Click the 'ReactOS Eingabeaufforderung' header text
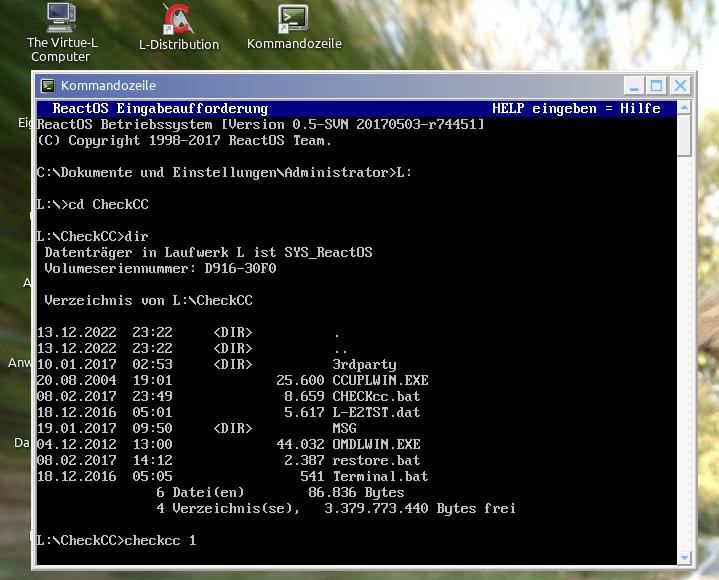The width and height of the screenshot is (719, 580). pos(160,109)
